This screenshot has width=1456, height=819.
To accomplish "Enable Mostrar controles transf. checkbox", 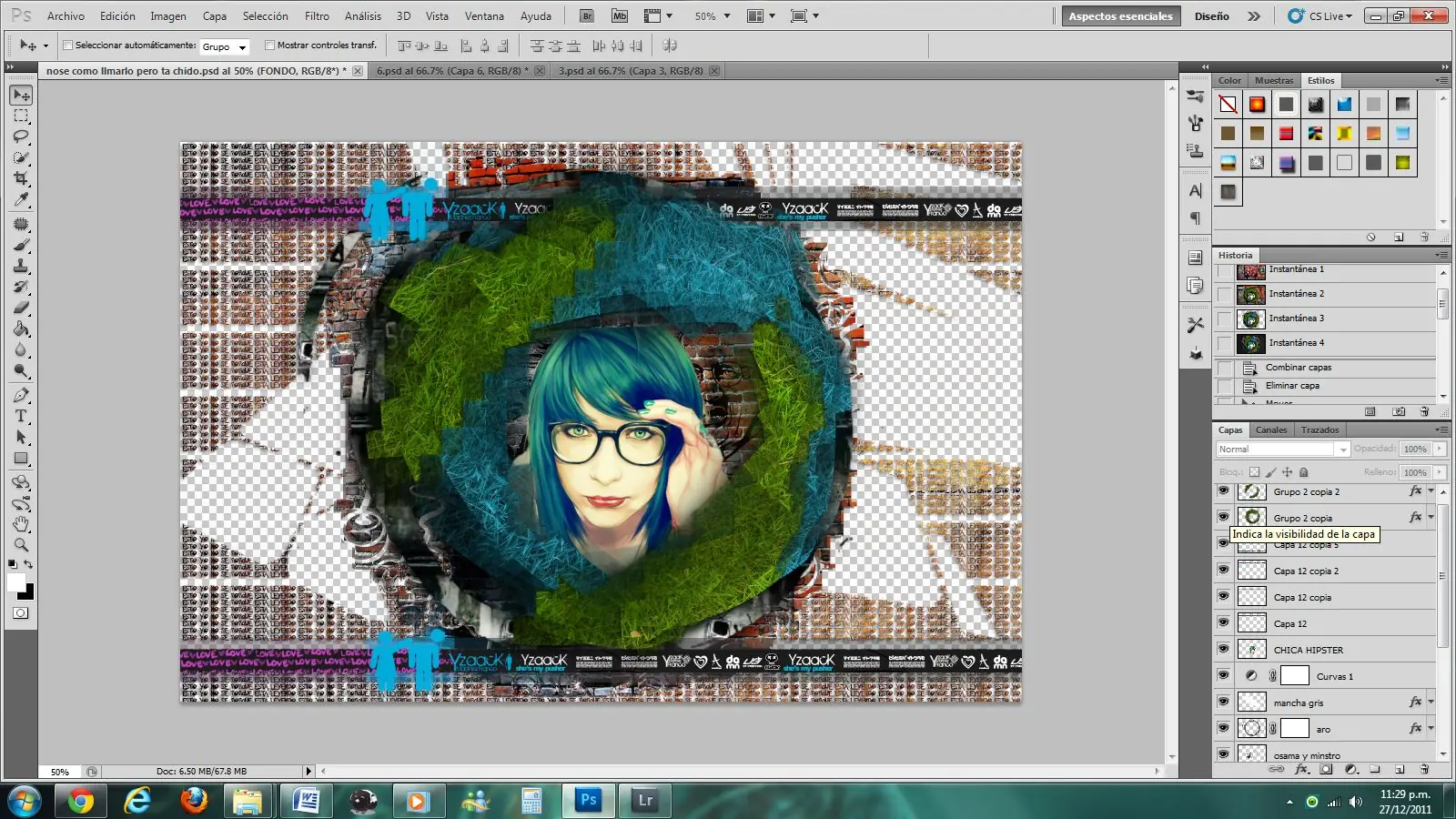I will coord(269,45).
